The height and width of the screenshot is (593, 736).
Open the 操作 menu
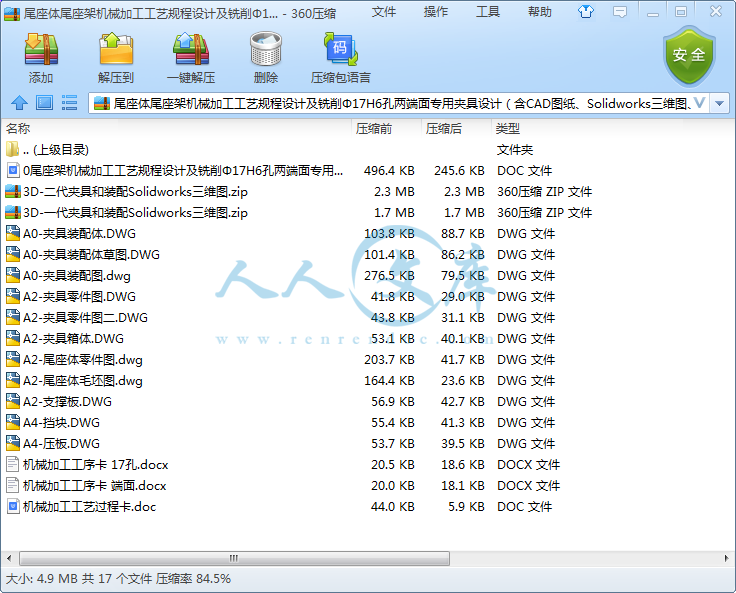(x=436, y=12)
